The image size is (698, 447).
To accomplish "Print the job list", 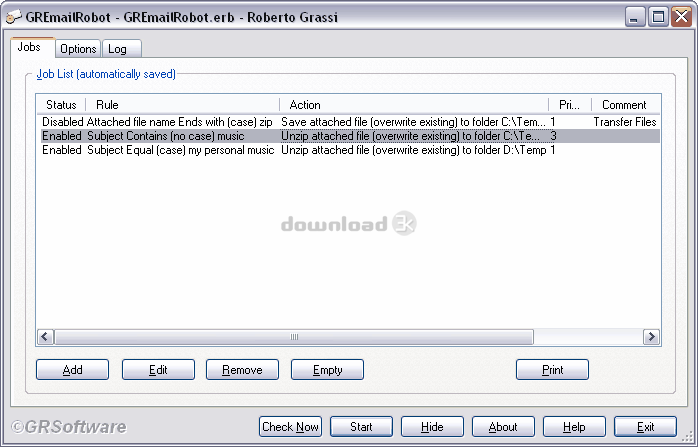I will click(x=552, y=370).
